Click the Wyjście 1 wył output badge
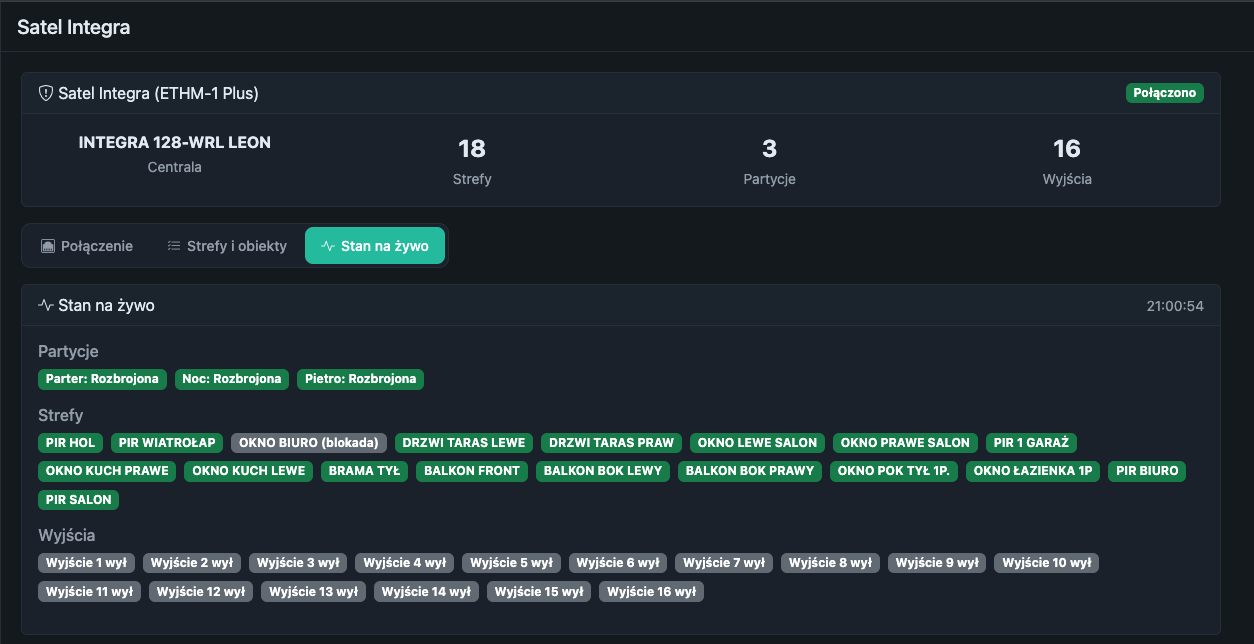 coord(87,563)
